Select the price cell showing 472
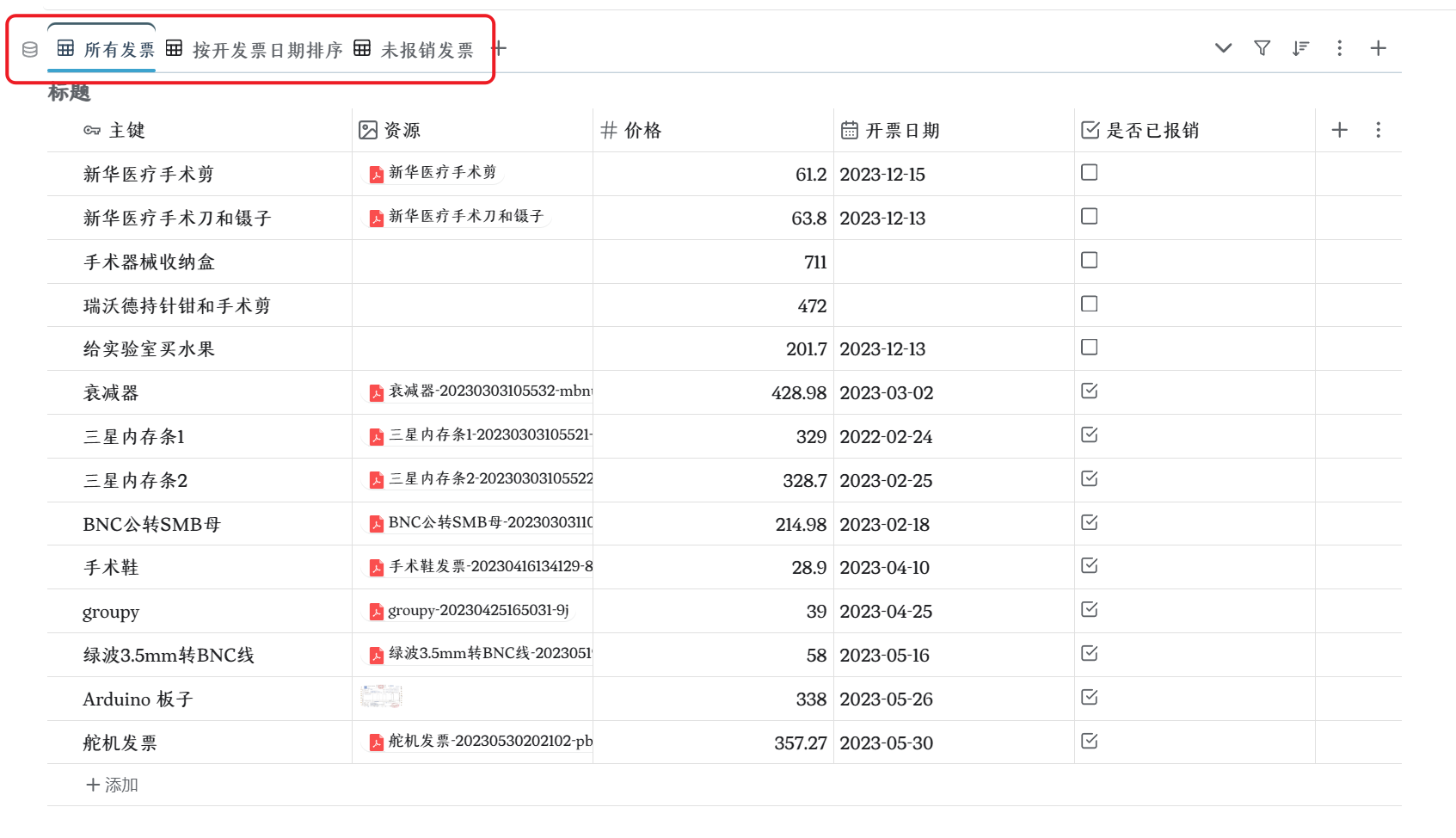1456x838 pixels. [x=714, y=305]
